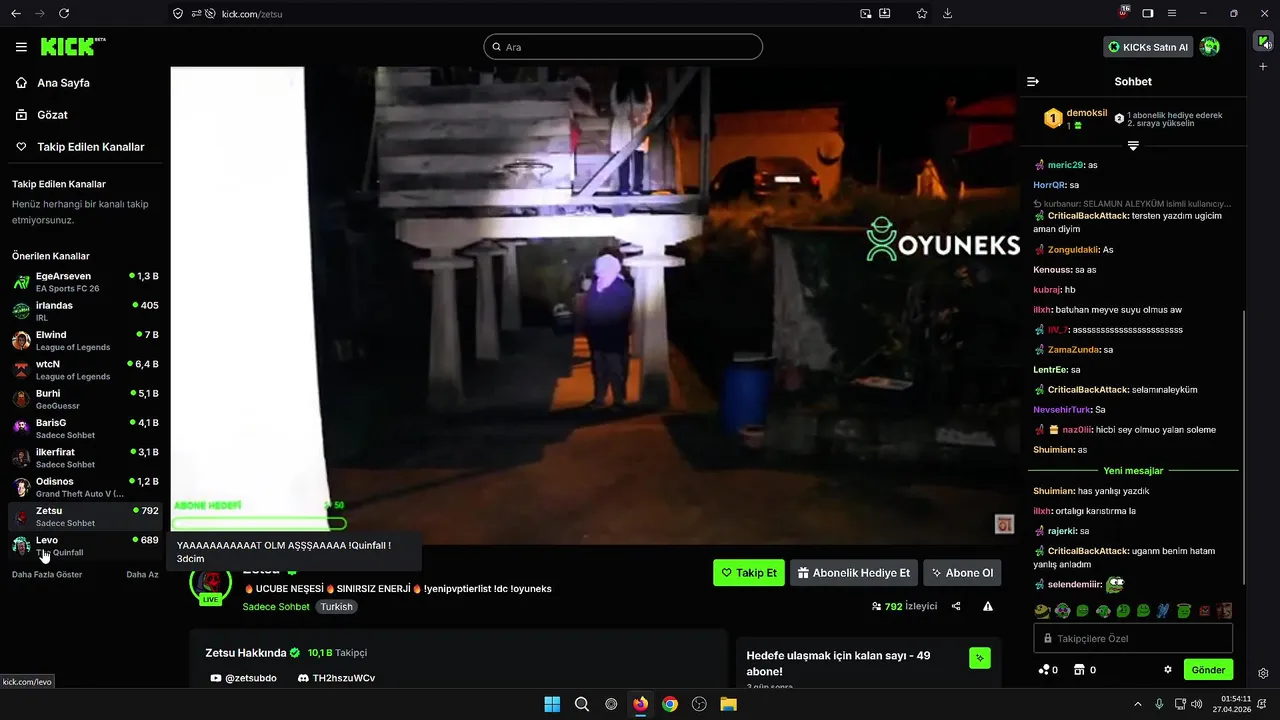The width and height of the screenshot is (1280, 720).
Task: Open the browser application menu
Action: pos(1172,13)
